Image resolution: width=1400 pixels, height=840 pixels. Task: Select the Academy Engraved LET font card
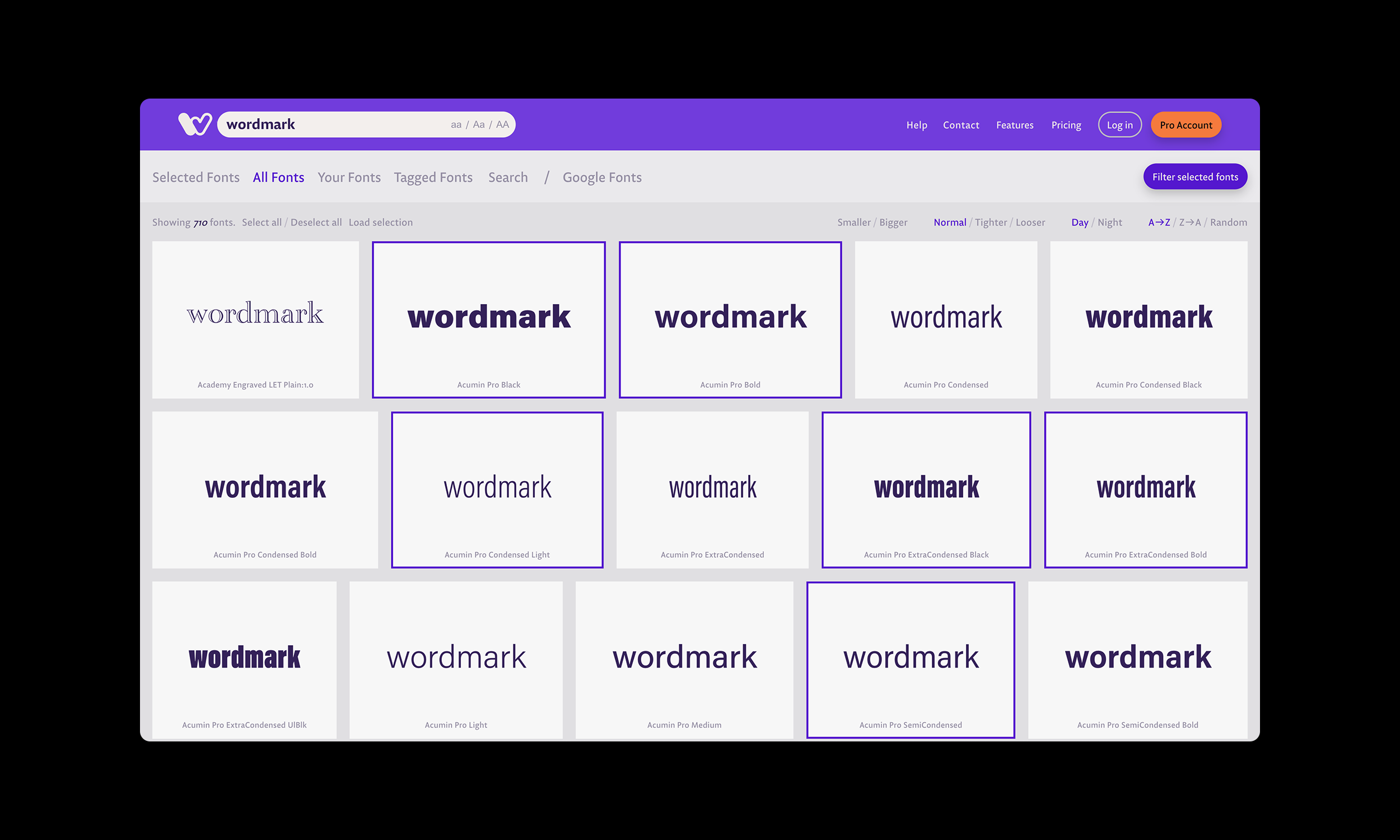tap(255, 320)
